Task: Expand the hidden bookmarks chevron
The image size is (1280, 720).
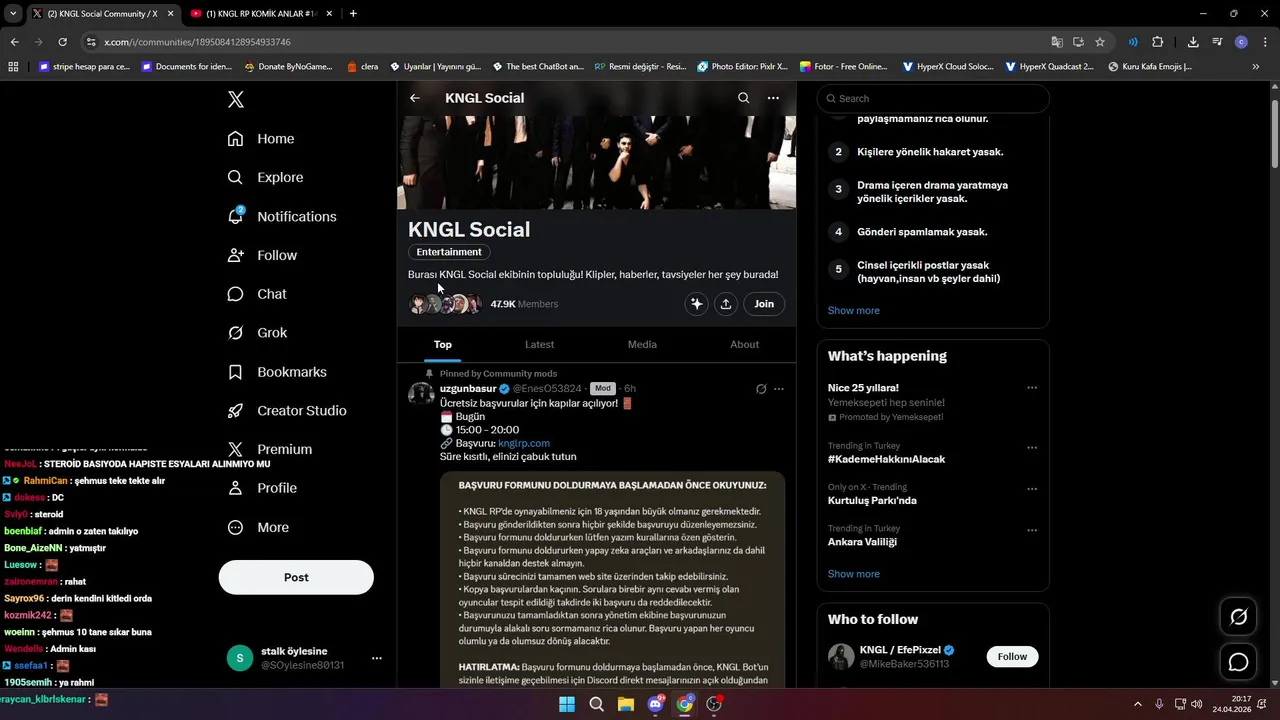Action: pyautogui.click(x=1256, y=67)
